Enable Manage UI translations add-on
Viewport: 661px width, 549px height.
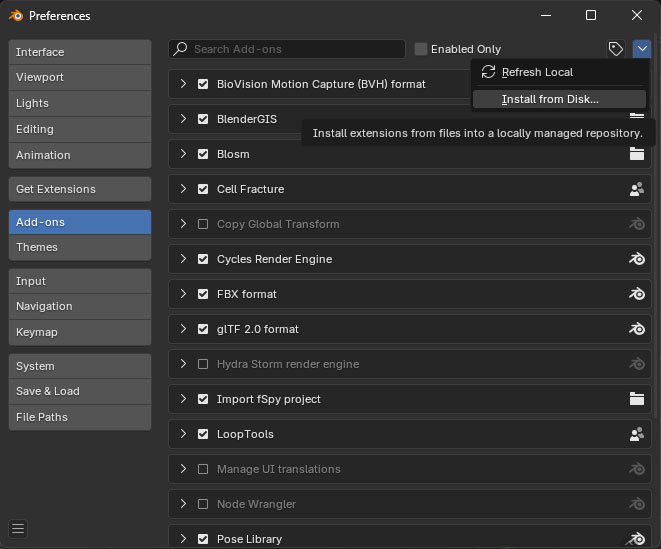pyautogui.click(x=203, y=469)
